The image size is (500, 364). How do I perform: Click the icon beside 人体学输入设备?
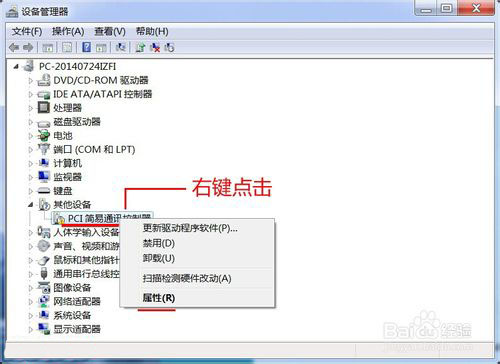click(44, 231)
